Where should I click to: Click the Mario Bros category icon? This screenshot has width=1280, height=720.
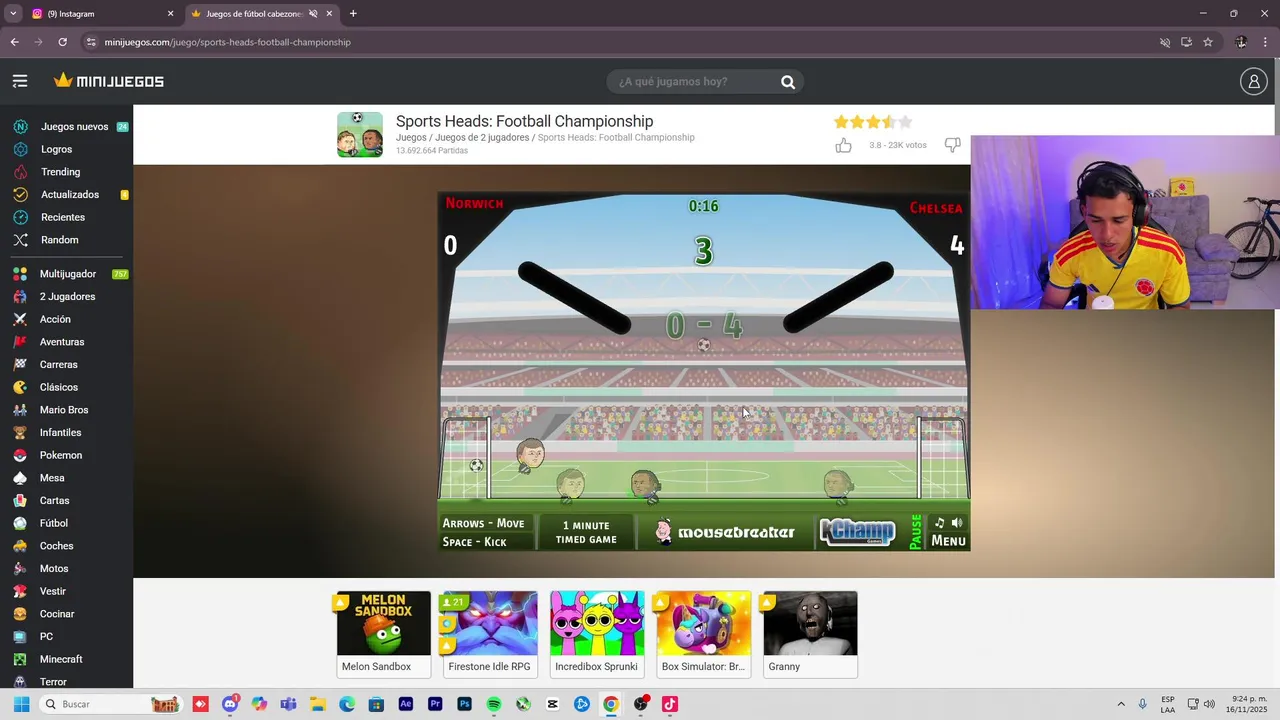point(20,410)
